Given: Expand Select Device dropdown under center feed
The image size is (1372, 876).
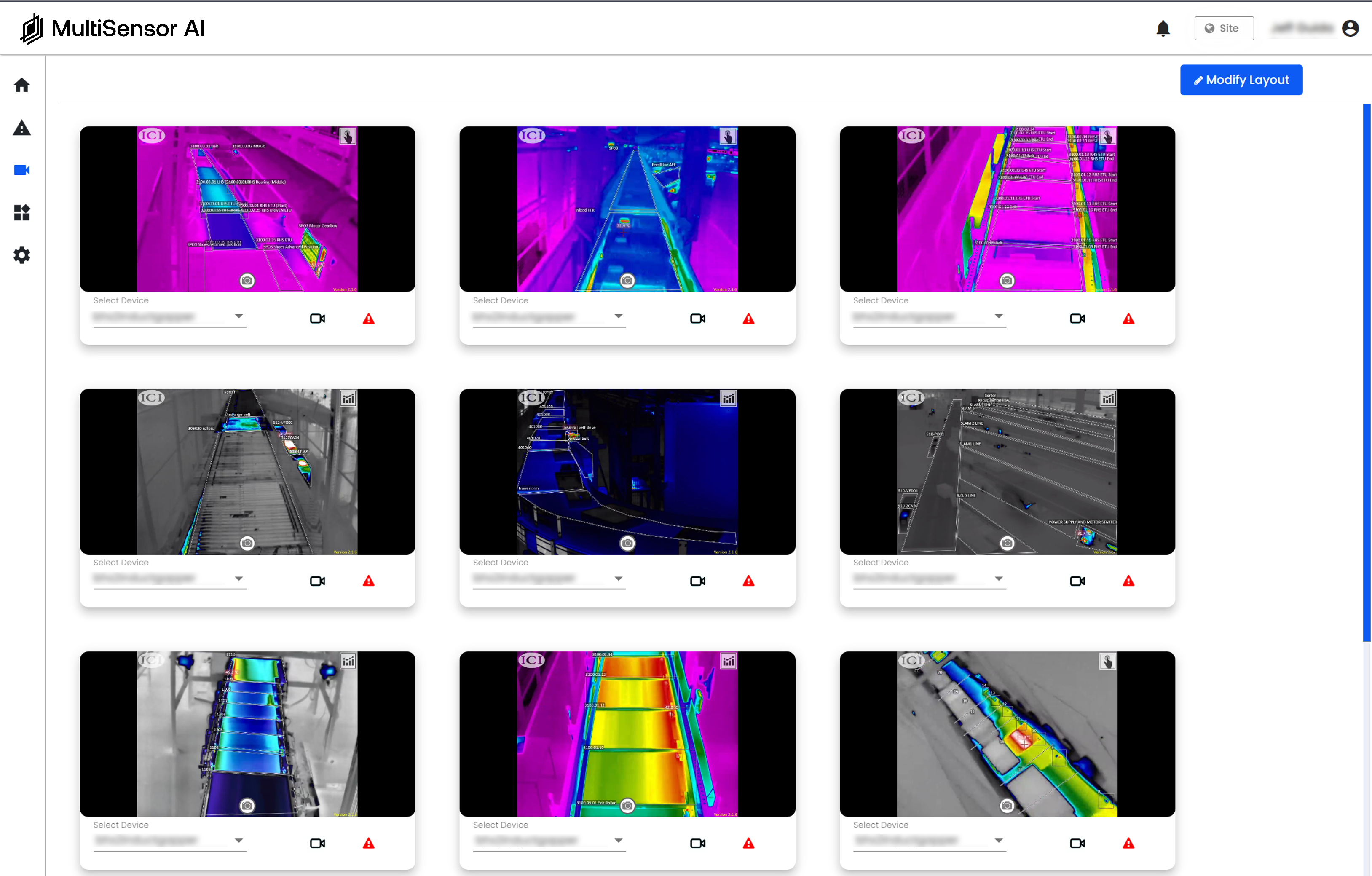Looking at the screenshot, I should (x=618, y=578).
